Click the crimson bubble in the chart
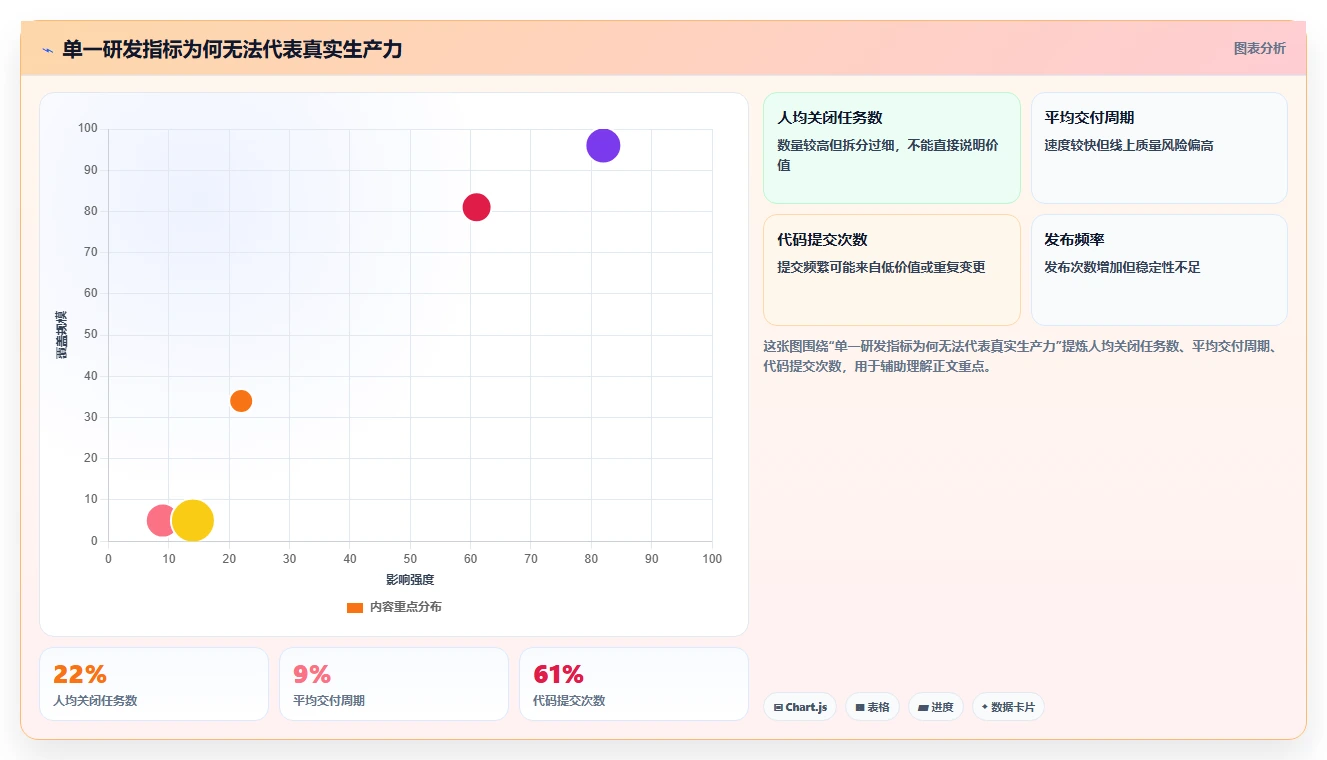 pyautogui.click(x=477, y=207)
